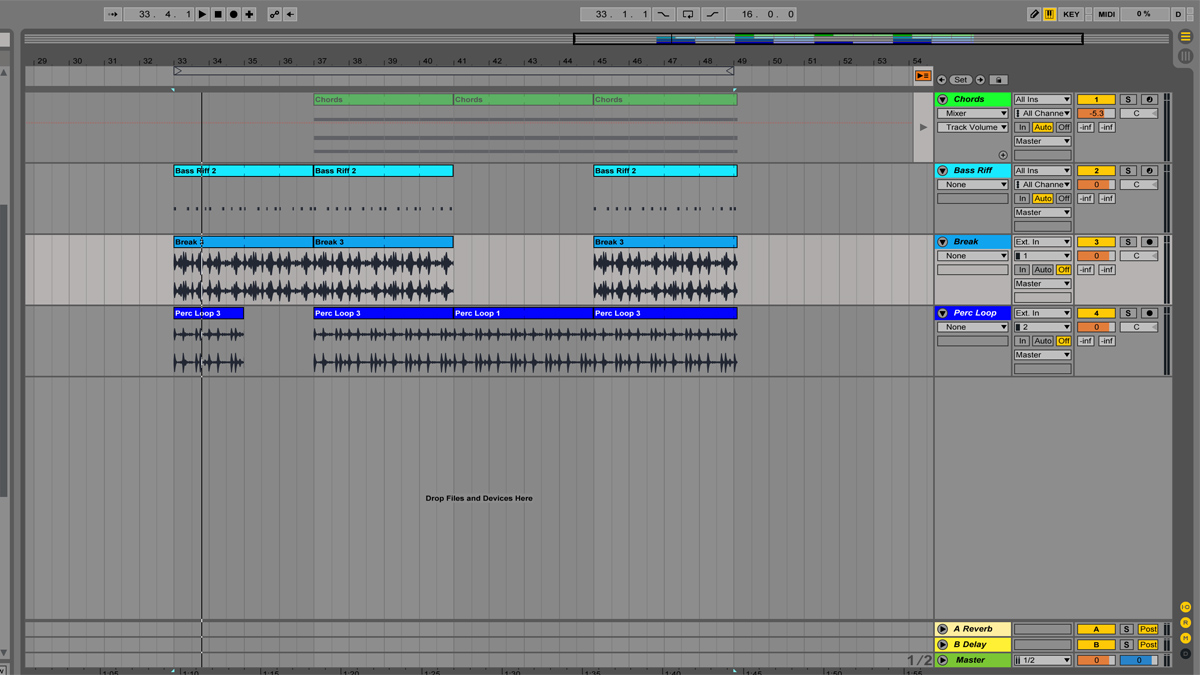Viewport: 1200px width, 675px height.
Task: Select the first Chords clip header
Action: (383, 100)
